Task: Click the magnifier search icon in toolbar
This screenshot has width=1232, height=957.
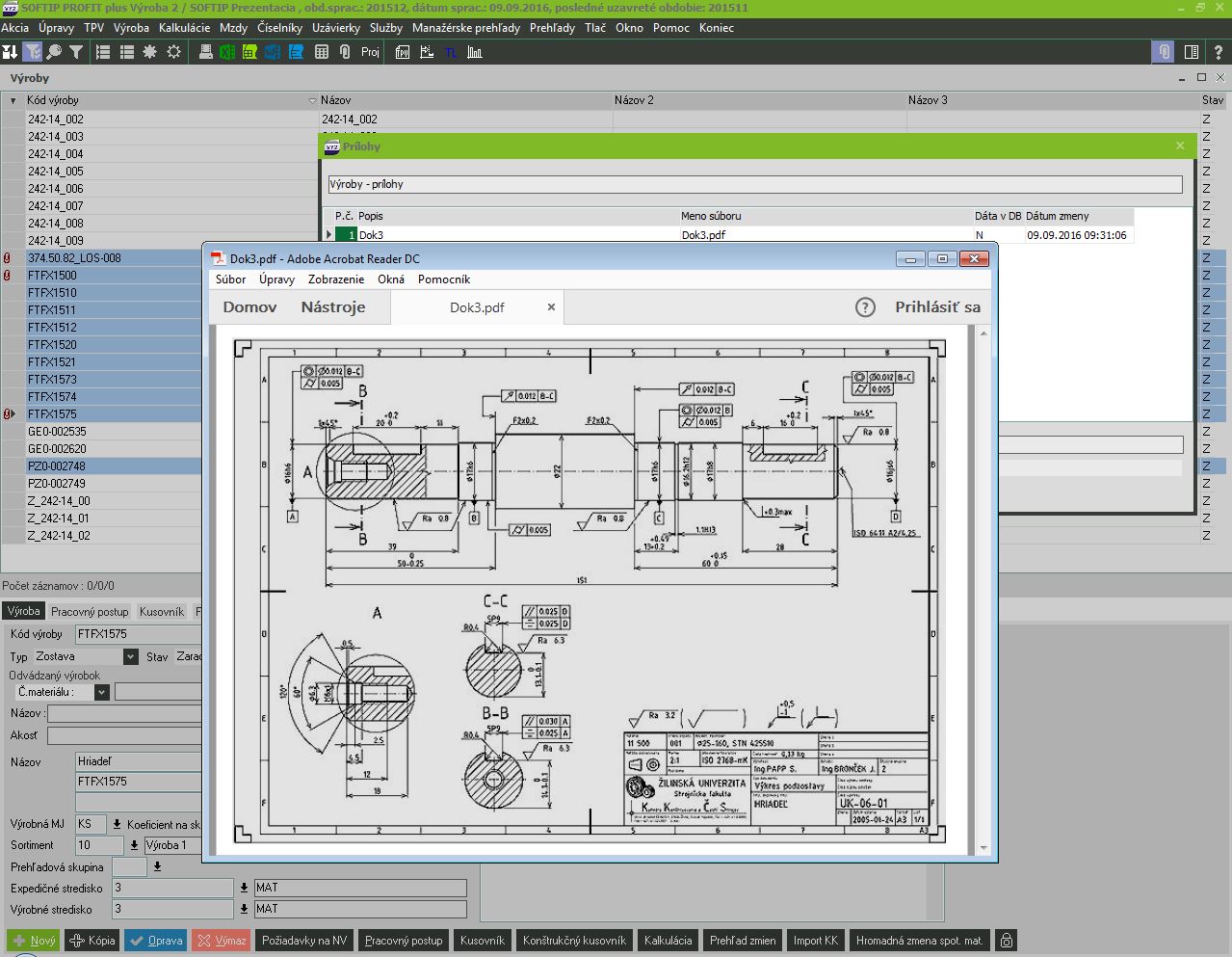Action: 54,52
